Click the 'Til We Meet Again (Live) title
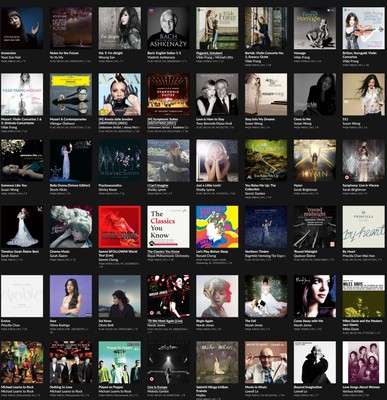This screenshot has width=387, height=400. tap(165, 321)
